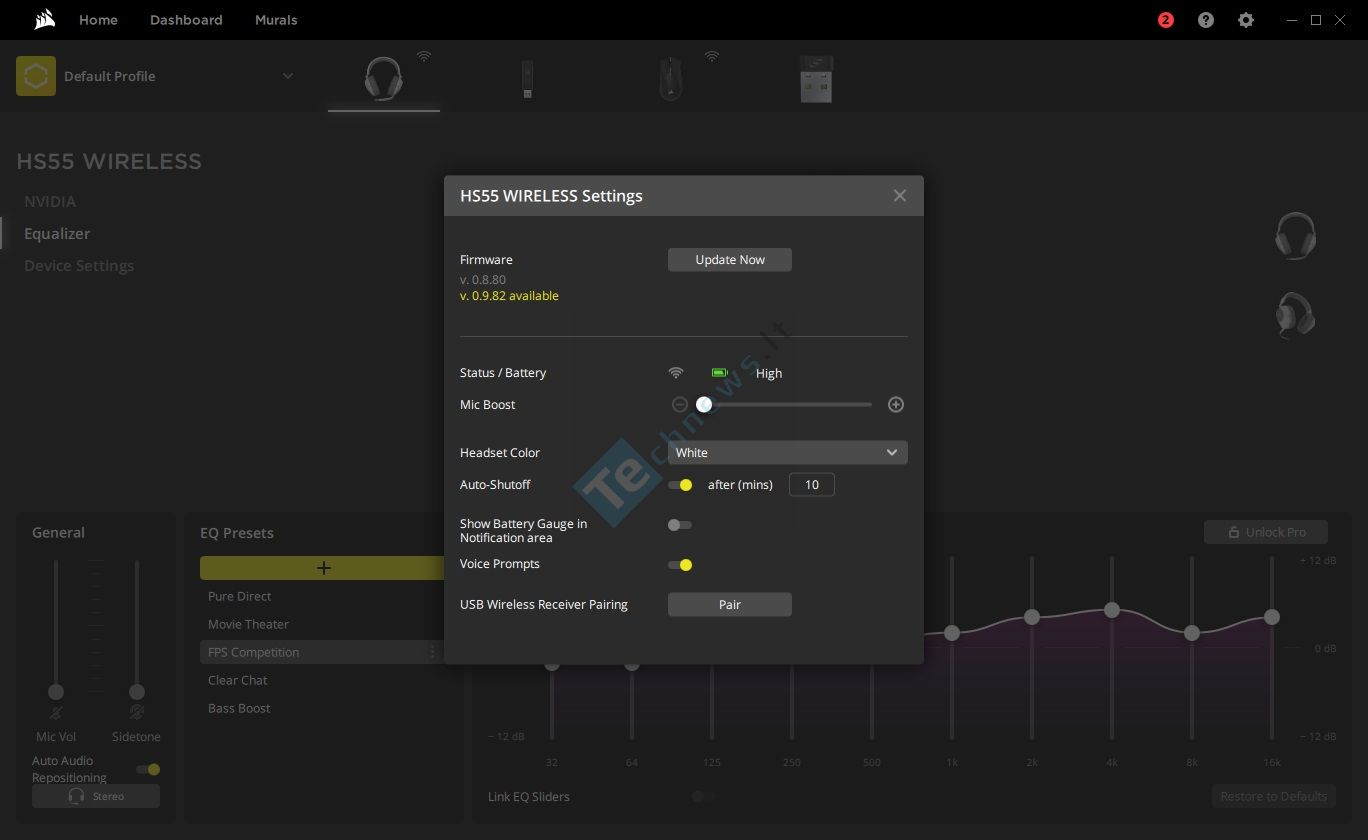Open options menu for FPS Competition preset
Viewport: 1368px width, 840px height.
(x=432, y=652)
